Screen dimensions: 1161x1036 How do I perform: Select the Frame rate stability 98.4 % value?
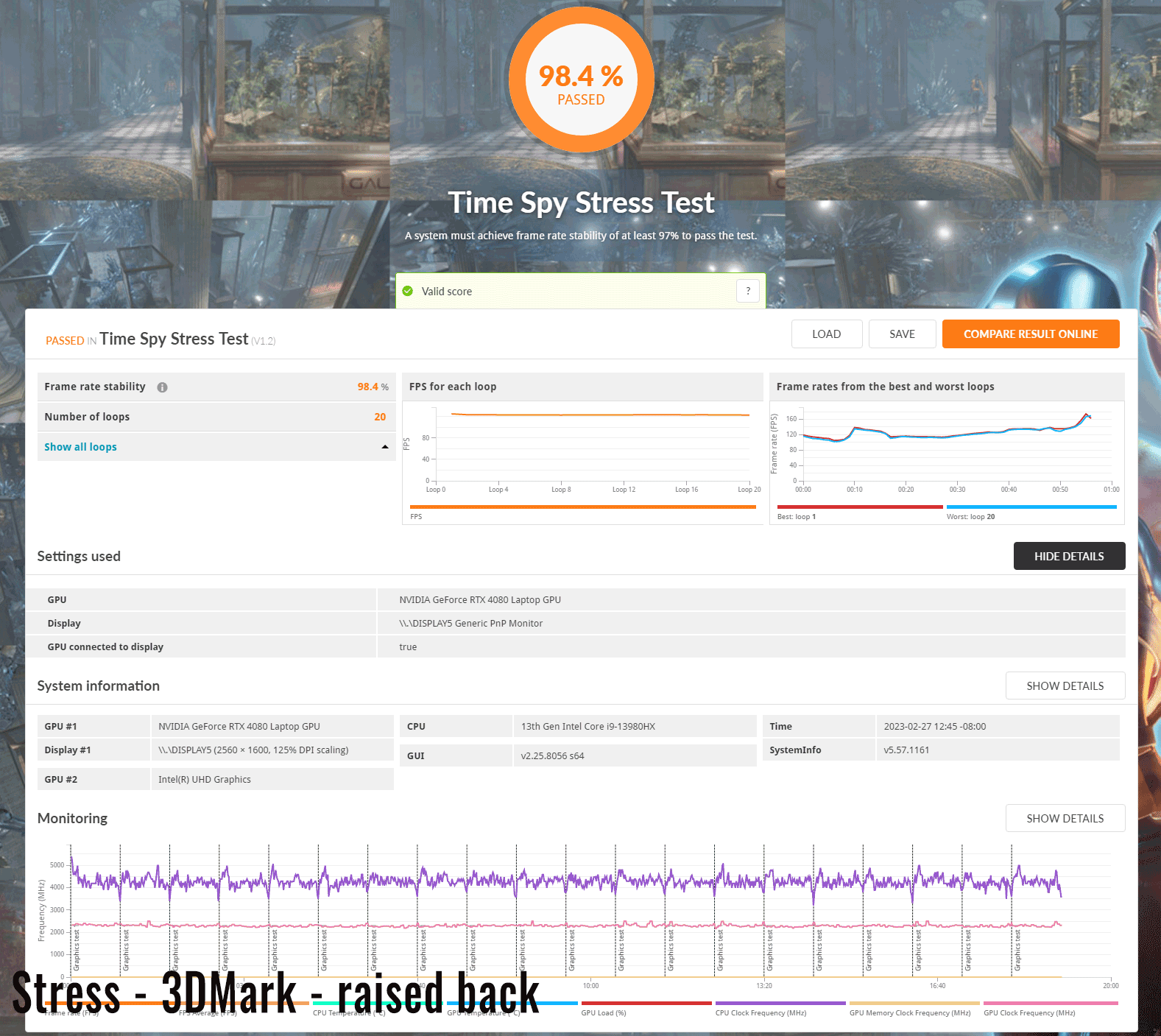[373, 387]
